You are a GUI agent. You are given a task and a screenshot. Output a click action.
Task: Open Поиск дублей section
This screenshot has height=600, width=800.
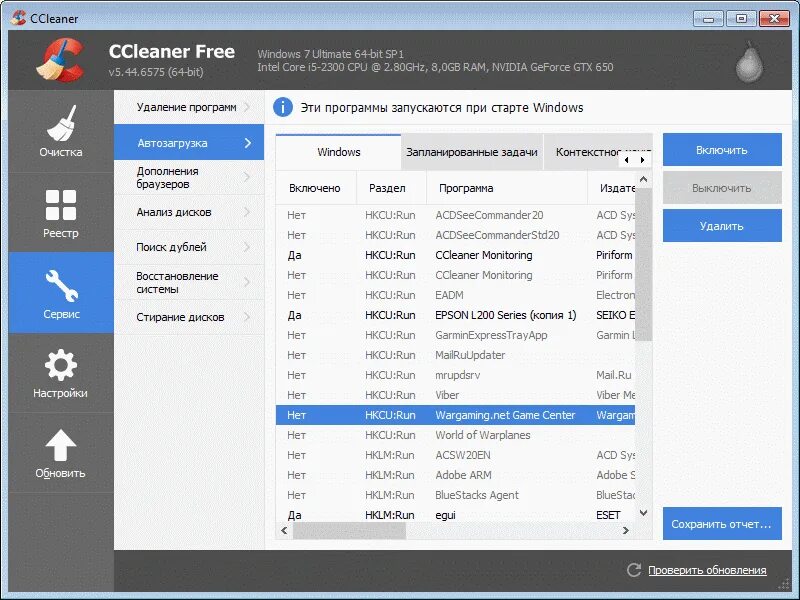[189, 247]
